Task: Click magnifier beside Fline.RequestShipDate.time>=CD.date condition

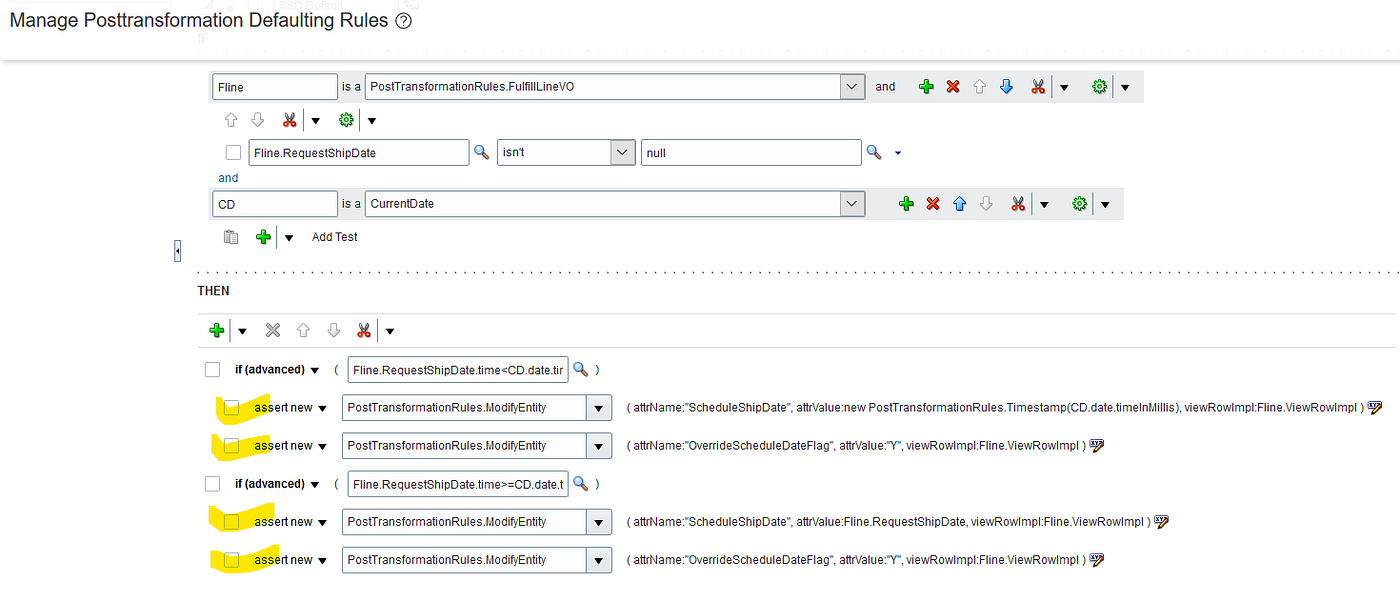Action: (x=580, y=484)
